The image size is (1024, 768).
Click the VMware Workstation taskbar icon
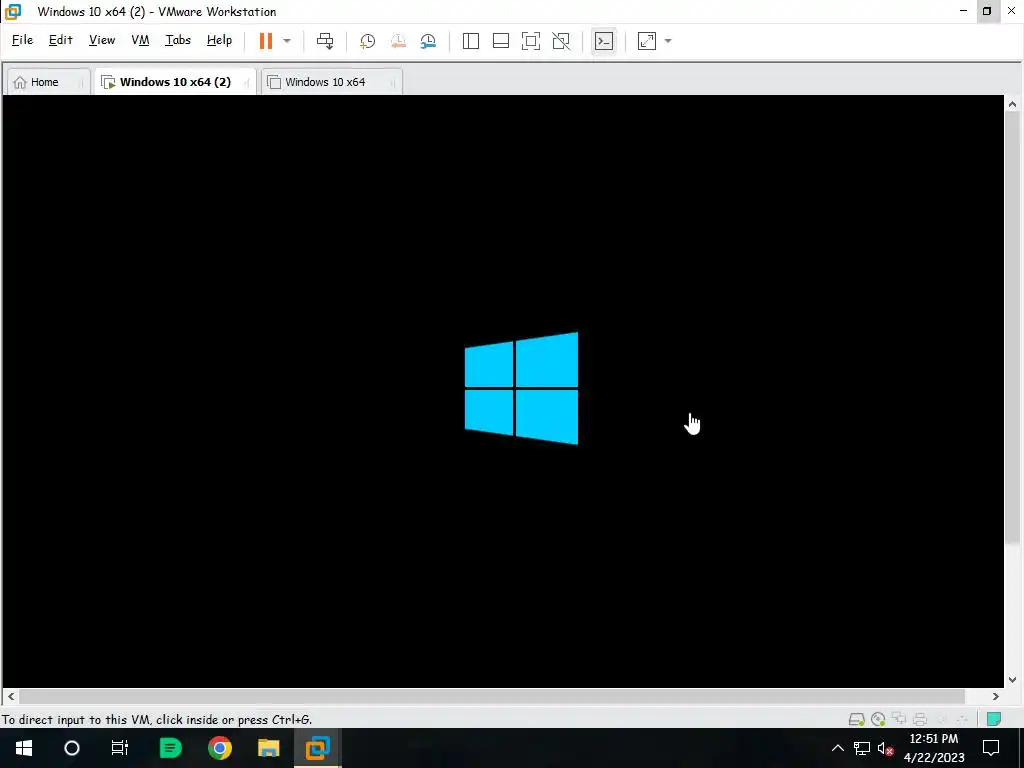[x=317, y=748]
